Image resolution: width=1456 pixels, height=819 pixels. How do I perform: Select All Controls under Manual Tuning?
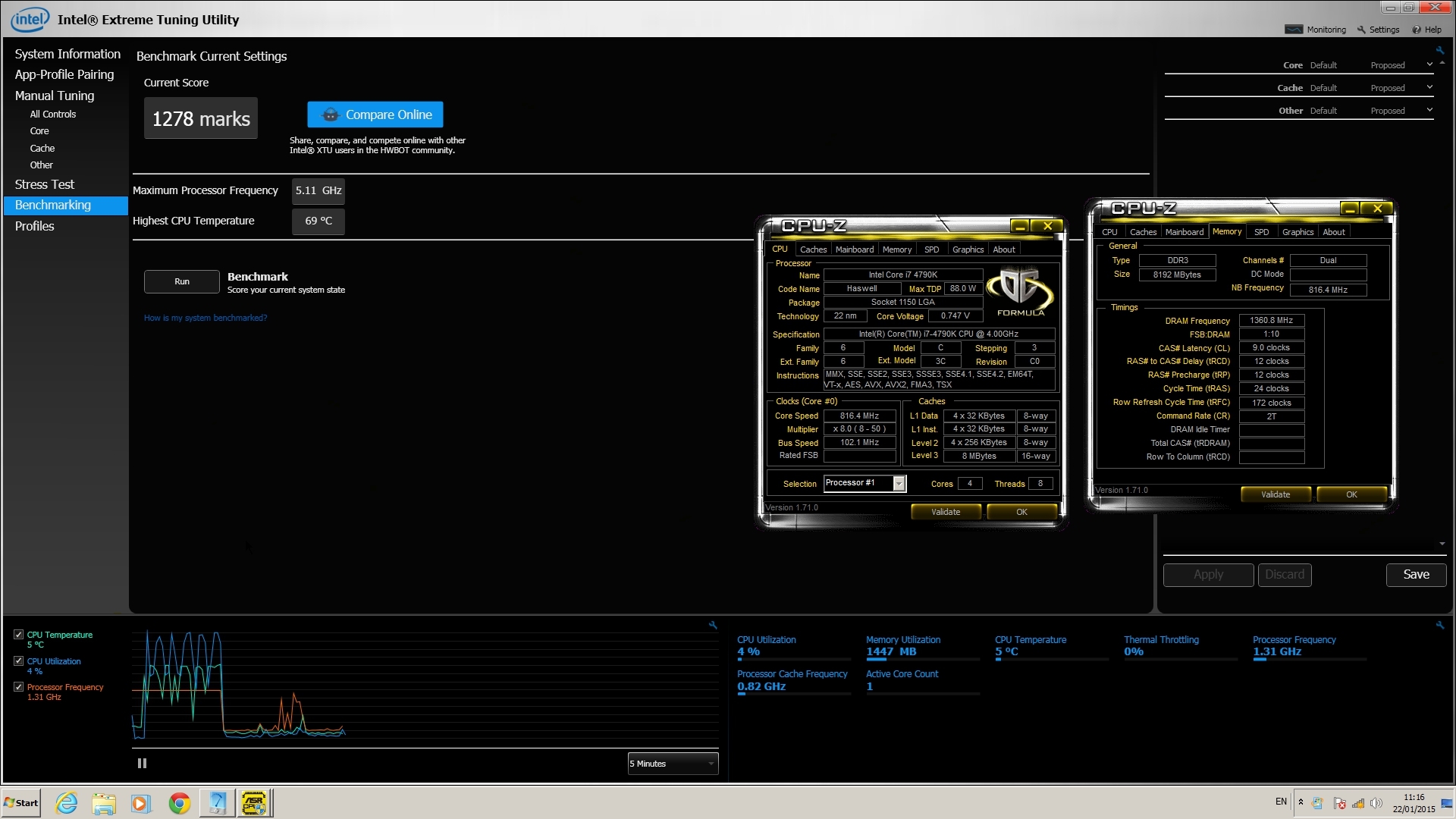(53, 115)
